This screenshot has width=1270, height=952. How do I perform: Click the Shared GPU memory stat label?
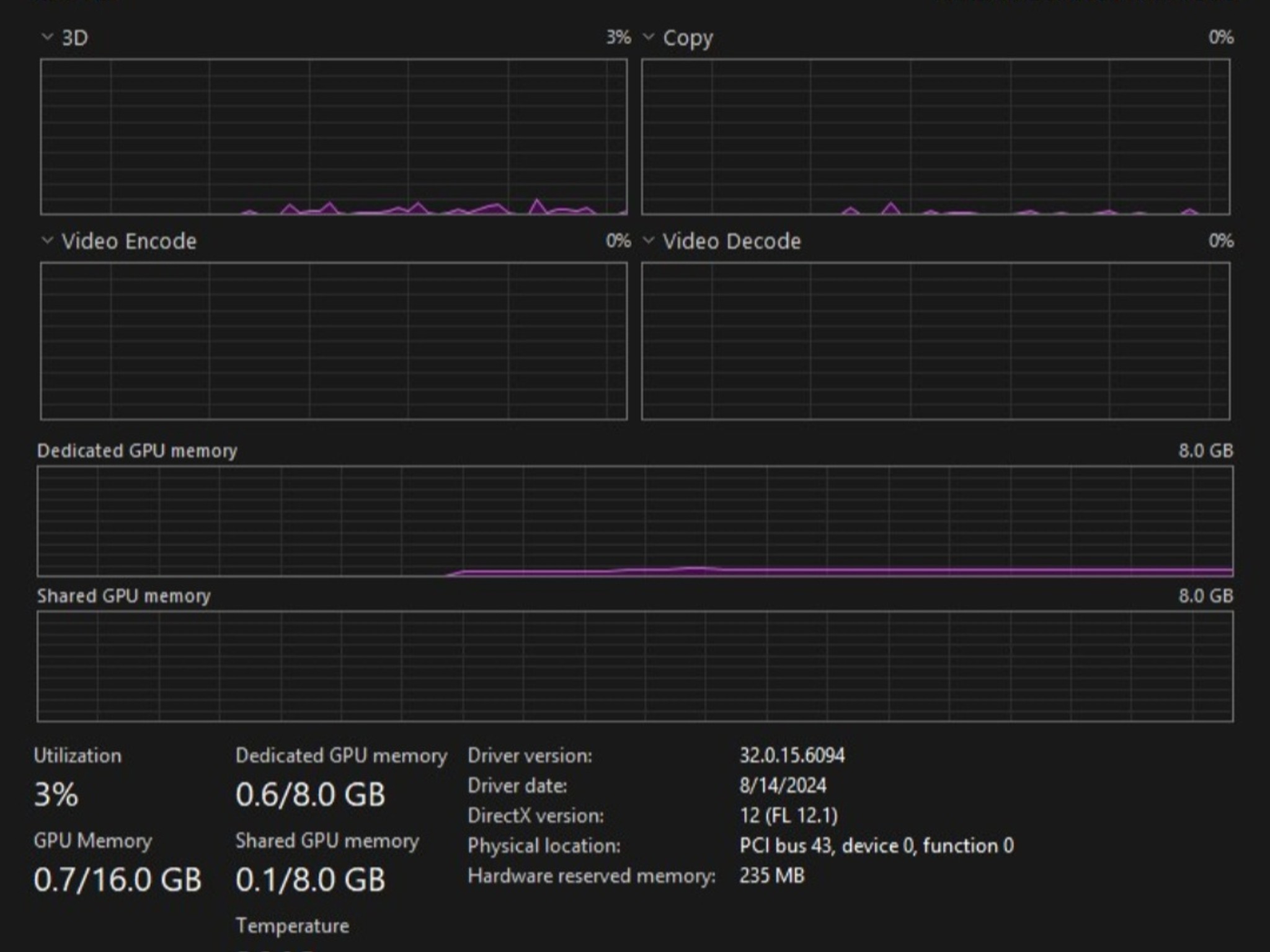coord(327,841)
